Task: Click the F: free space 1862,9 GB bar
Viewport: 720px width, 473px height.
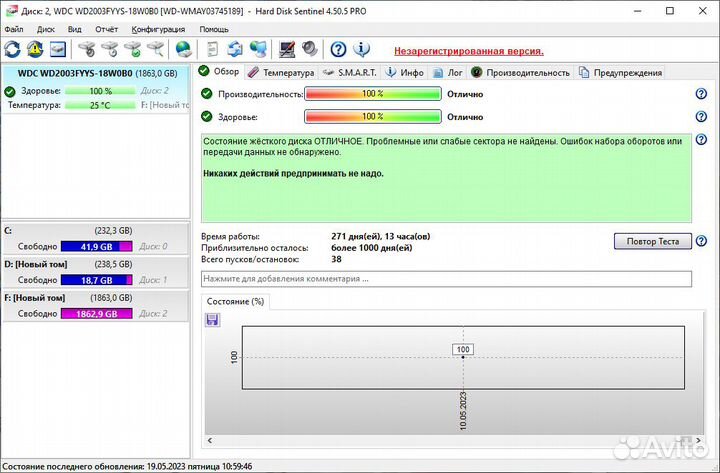Action: click(96, 314)
